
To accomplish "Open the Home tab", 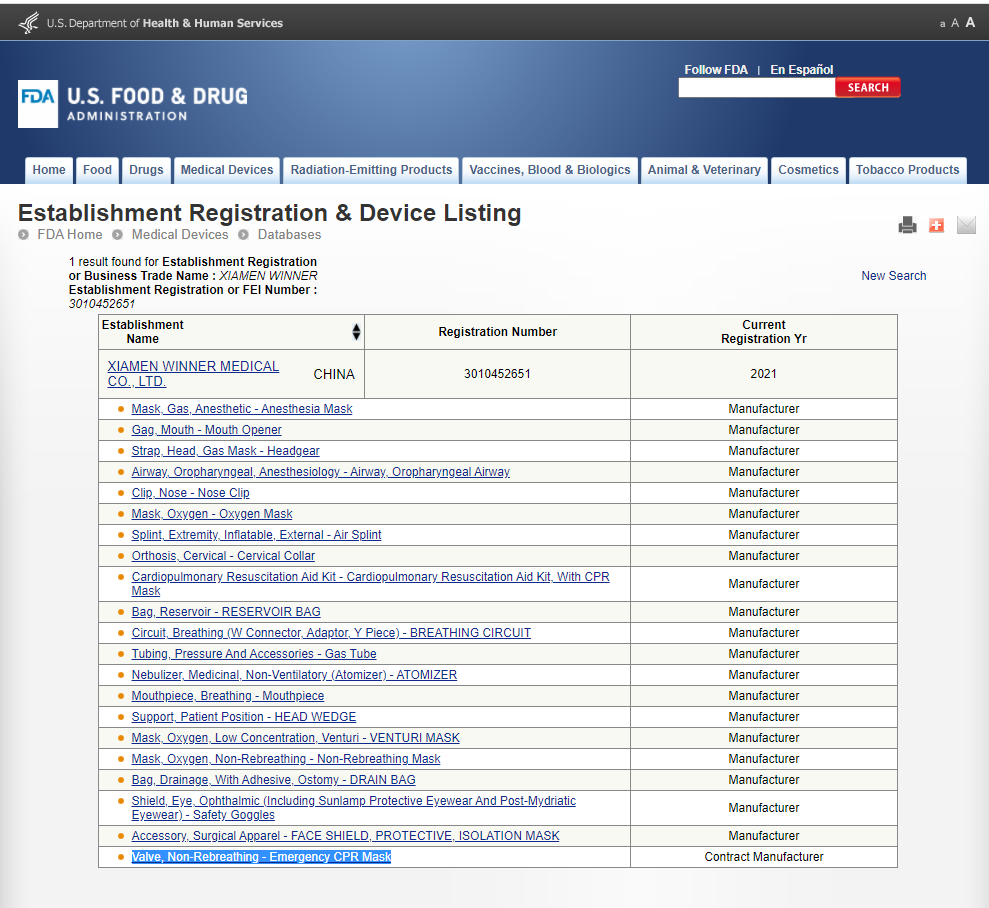I will point(49,170).
